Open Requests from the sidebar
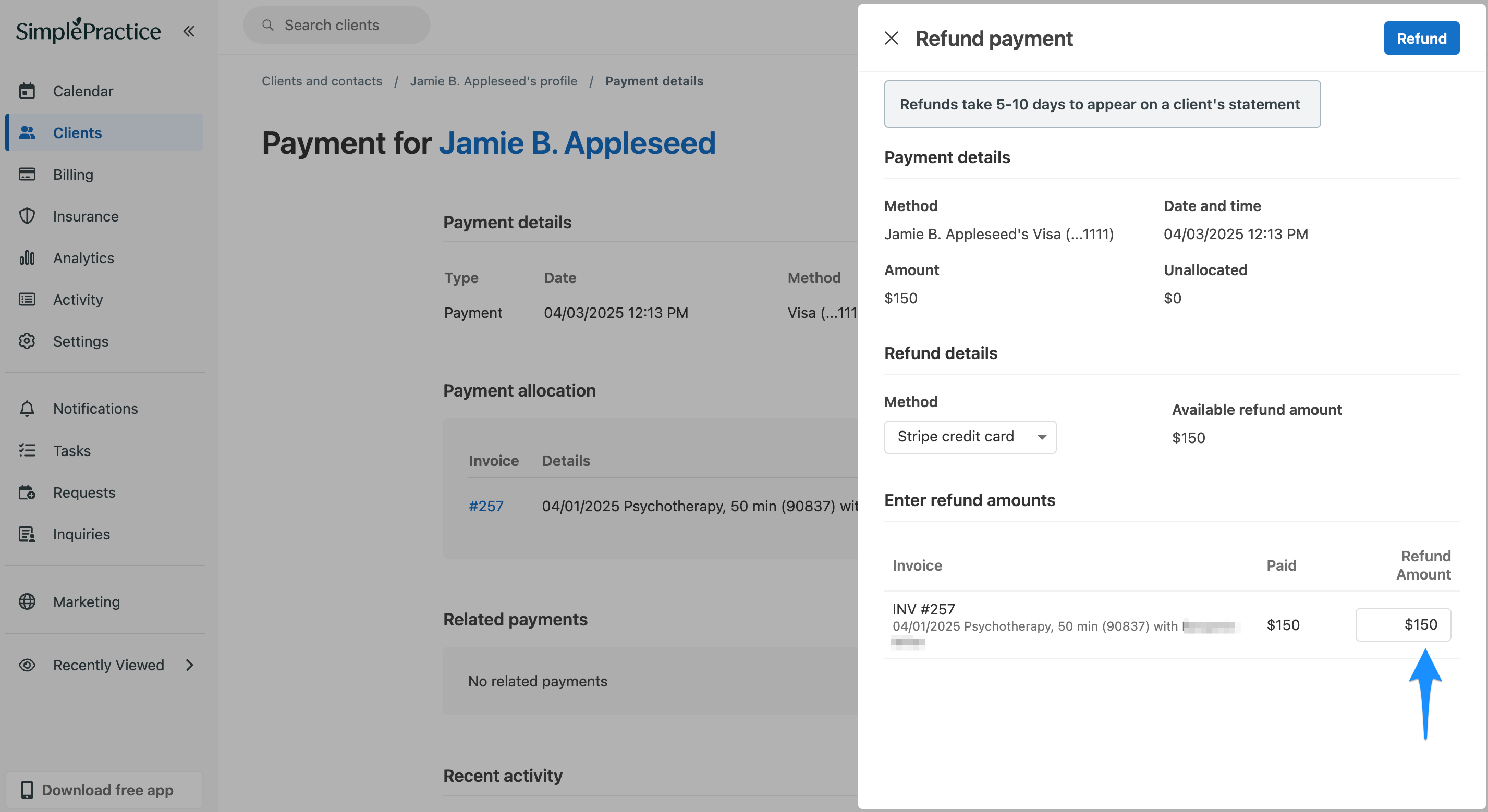 104,492
